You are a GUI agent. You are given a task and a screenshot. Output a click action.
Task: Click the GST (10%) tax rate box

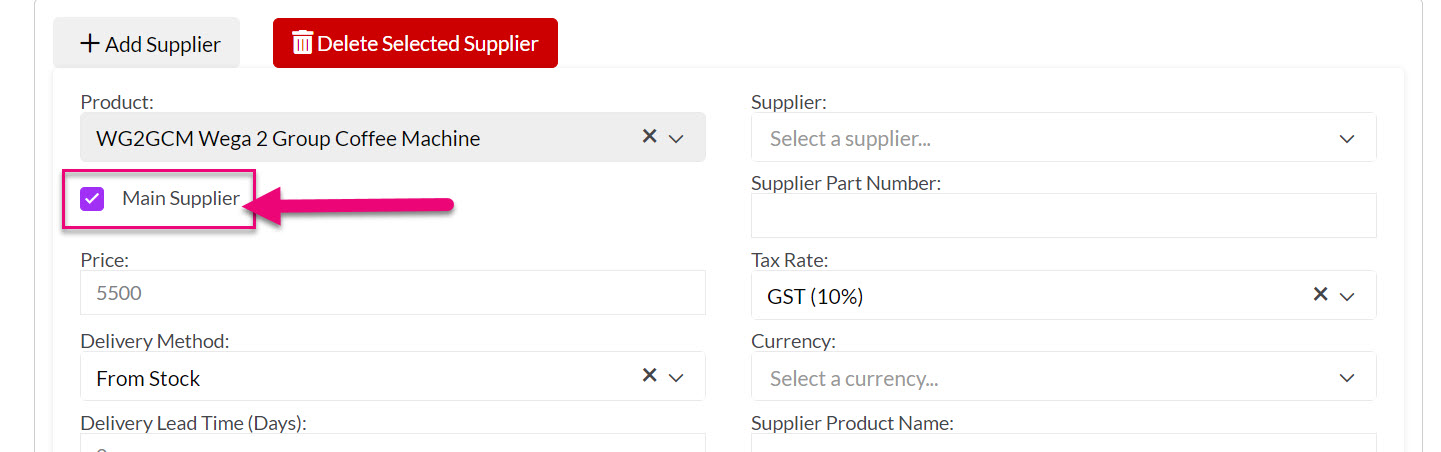pos(1063,295)
